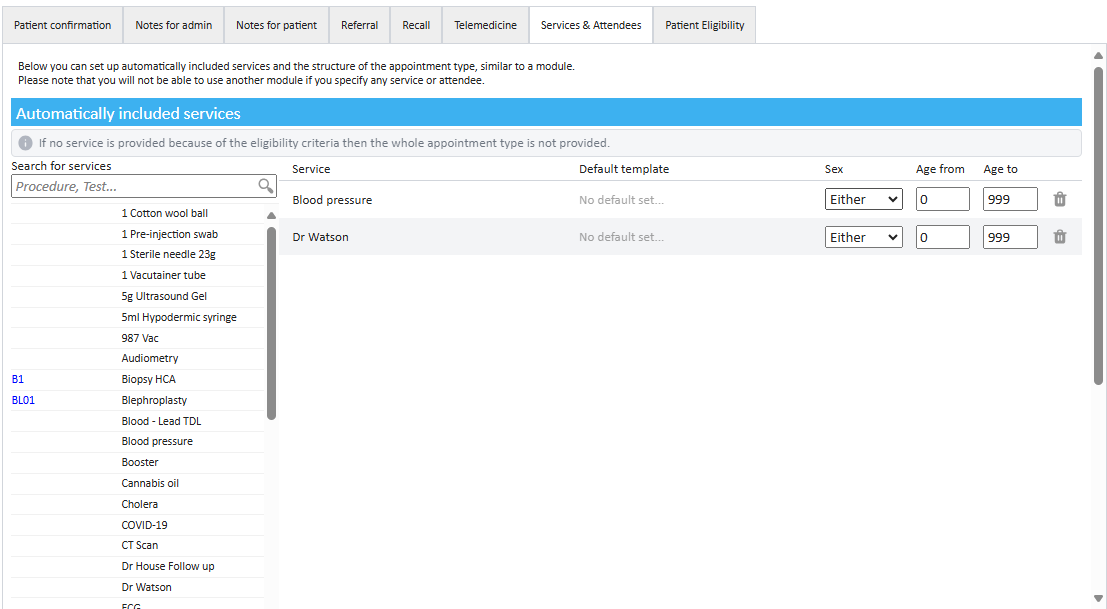This screenshot has height=609, width=1107.
Task: Switch to the Patient Eligibility tab
Action: coord(704,25)
